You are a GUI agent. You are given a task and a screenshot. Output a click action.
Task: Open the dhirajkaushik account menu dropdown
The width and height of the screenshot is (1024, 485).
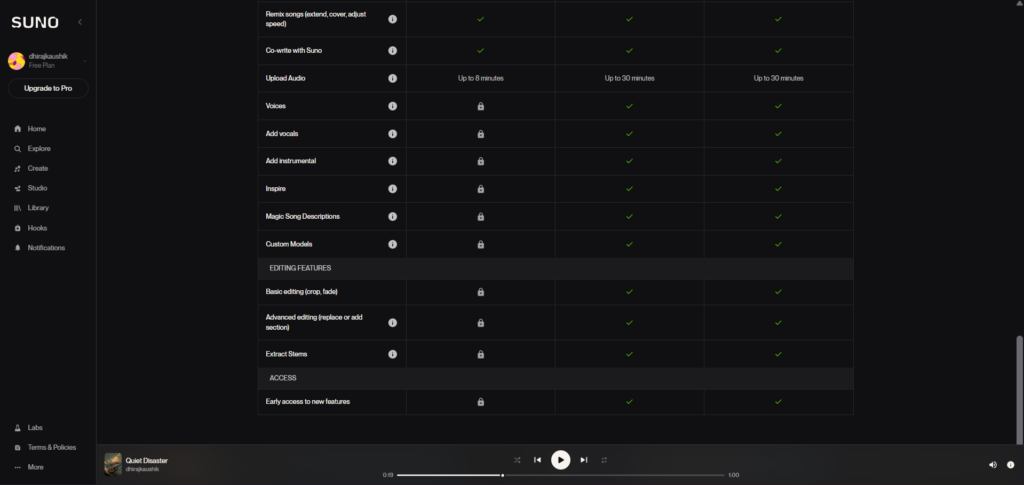tap(85, 61)
